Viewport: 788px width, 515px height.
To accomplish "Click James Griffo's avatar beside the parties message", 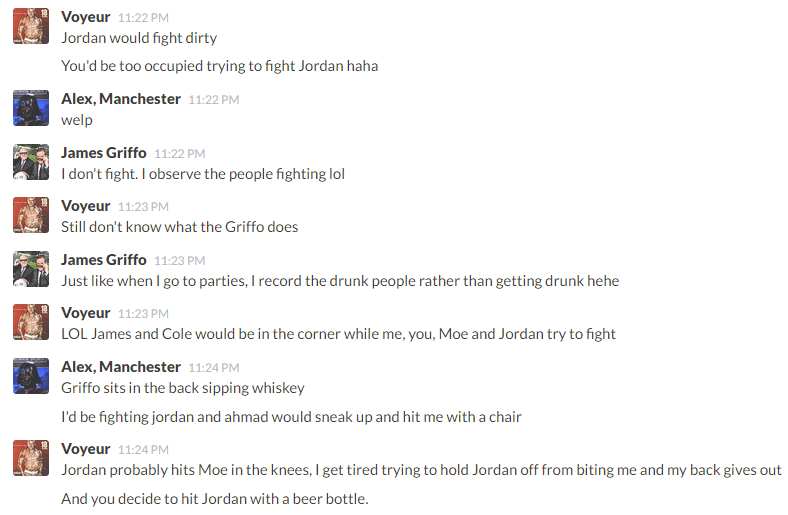I will pyautogui.click(x=31, y=269).
